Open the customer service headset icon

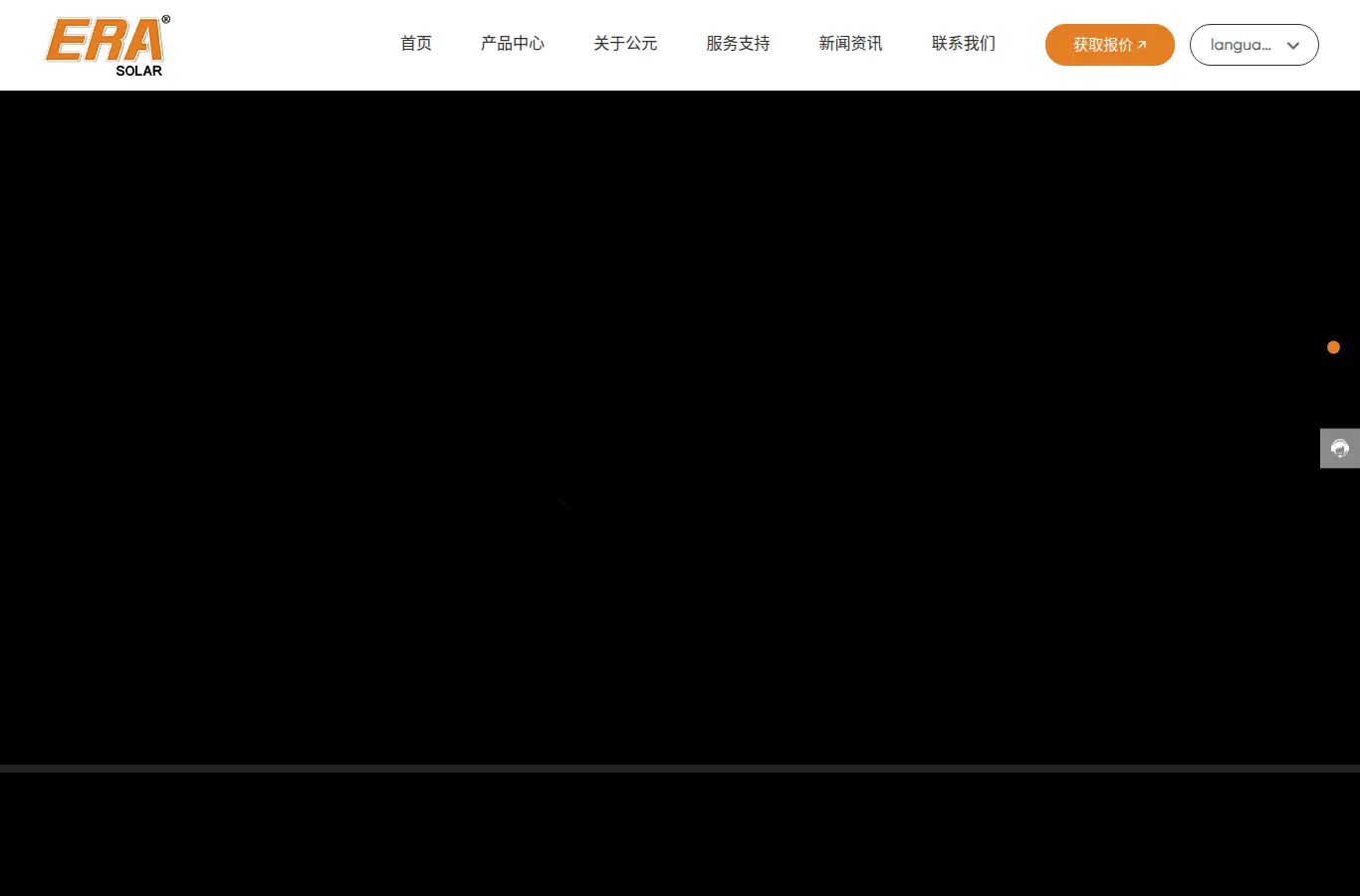[x=1340, y=448]
